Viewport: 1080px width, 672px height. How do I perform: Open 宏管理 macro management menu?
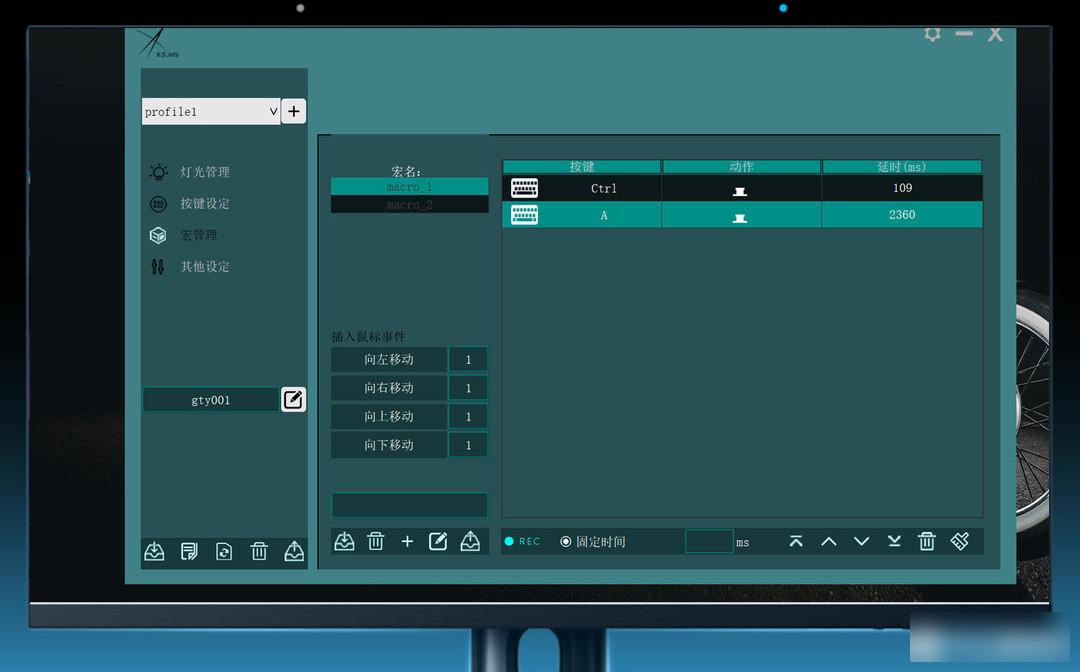198,235
